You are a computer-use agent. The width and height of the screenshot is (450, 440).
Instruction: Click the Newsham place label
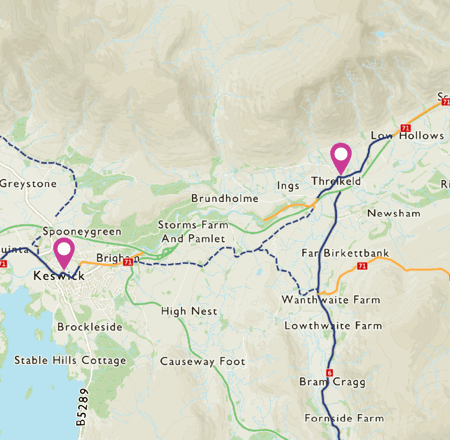(394, 213)
